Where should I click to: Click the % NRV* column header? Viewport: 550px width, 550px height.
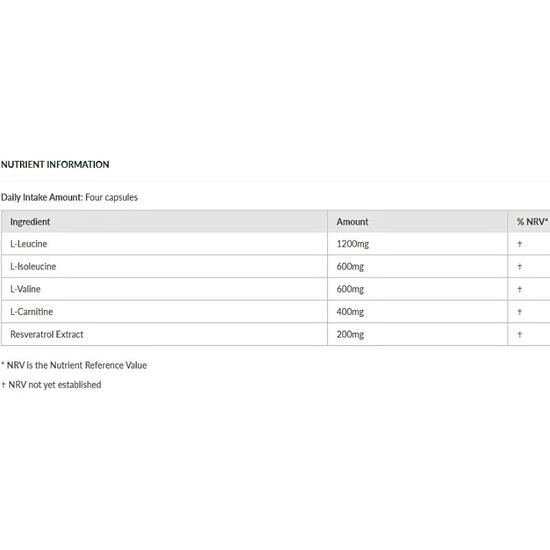click(529, 222)
